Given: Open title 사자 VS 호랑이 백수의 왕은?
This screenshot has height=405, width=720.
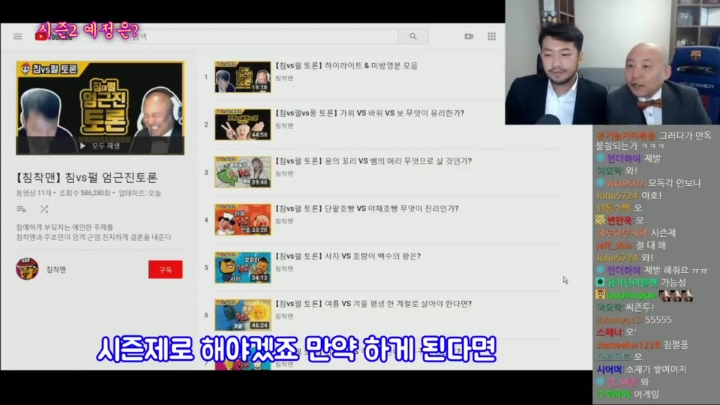Looking at the screenshot, I should coord(348,256).
